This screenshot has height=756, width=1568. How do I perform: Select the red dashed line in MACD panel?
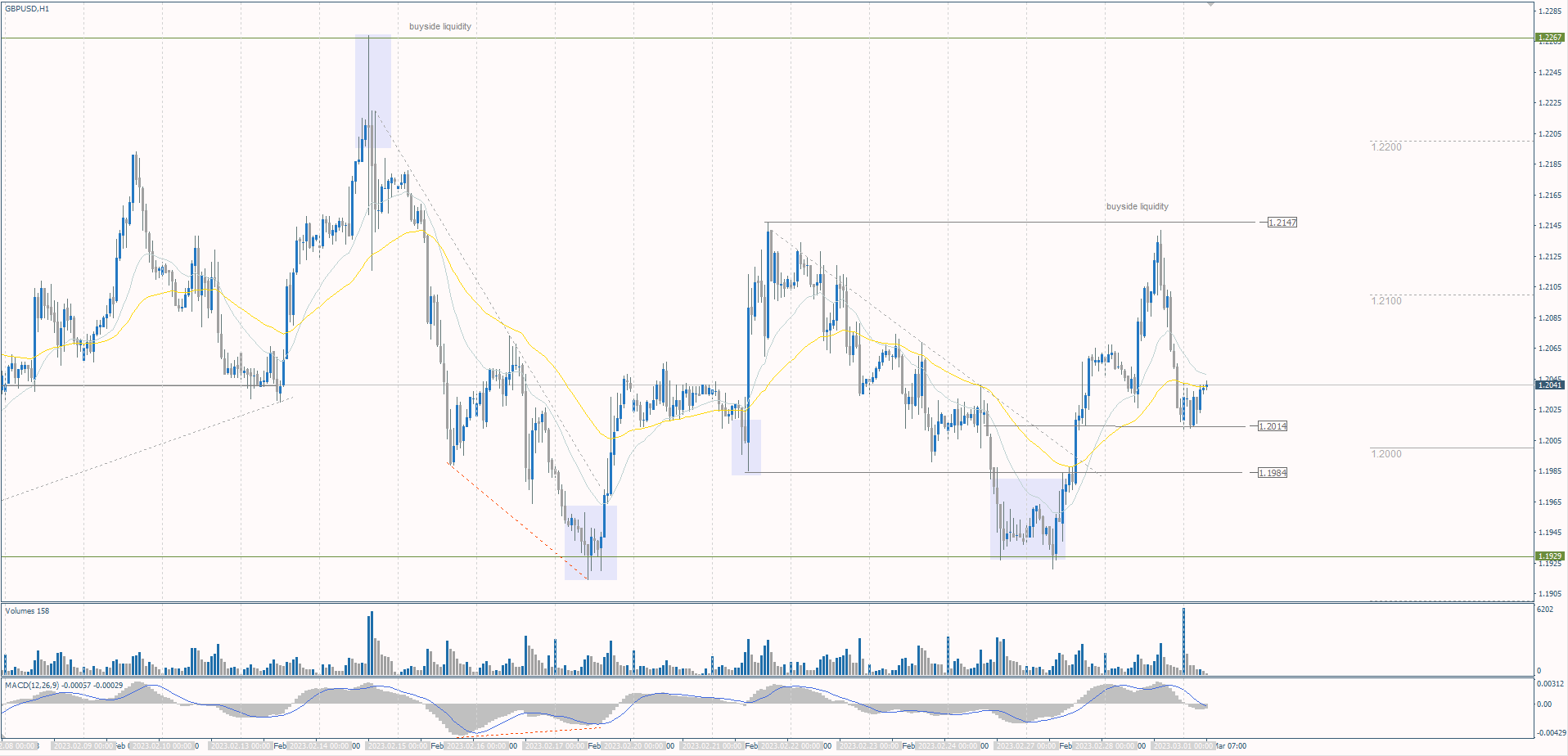(529, 731)
